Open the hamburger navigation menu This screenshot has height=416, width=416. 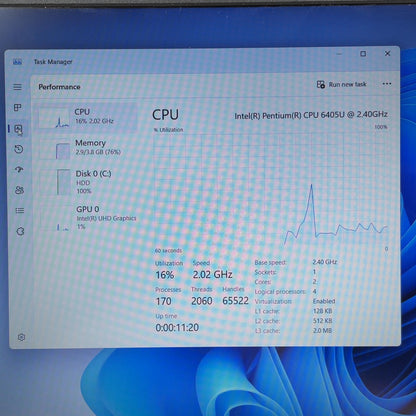tap(17, 87)
